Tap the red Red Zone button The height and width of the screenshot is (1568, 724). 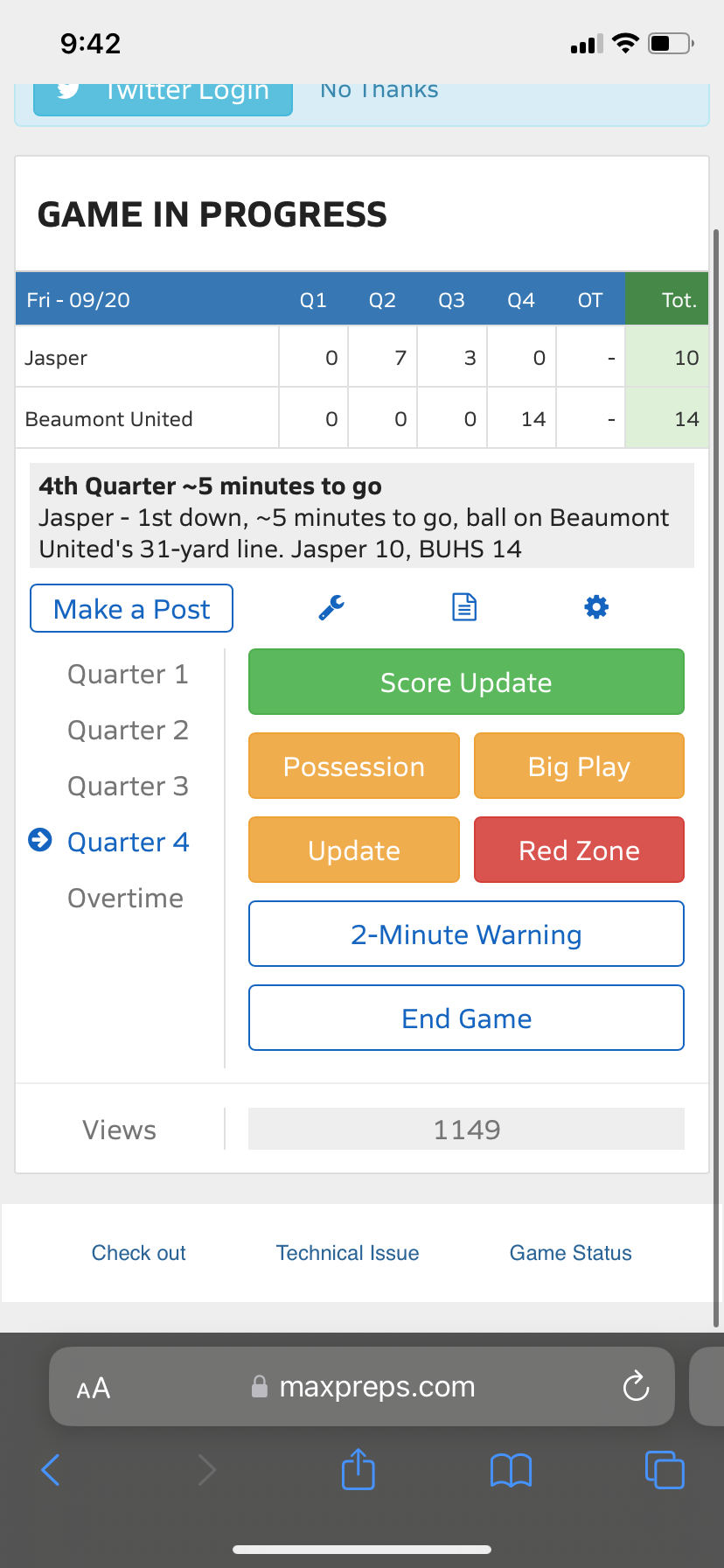pos(579,850)
